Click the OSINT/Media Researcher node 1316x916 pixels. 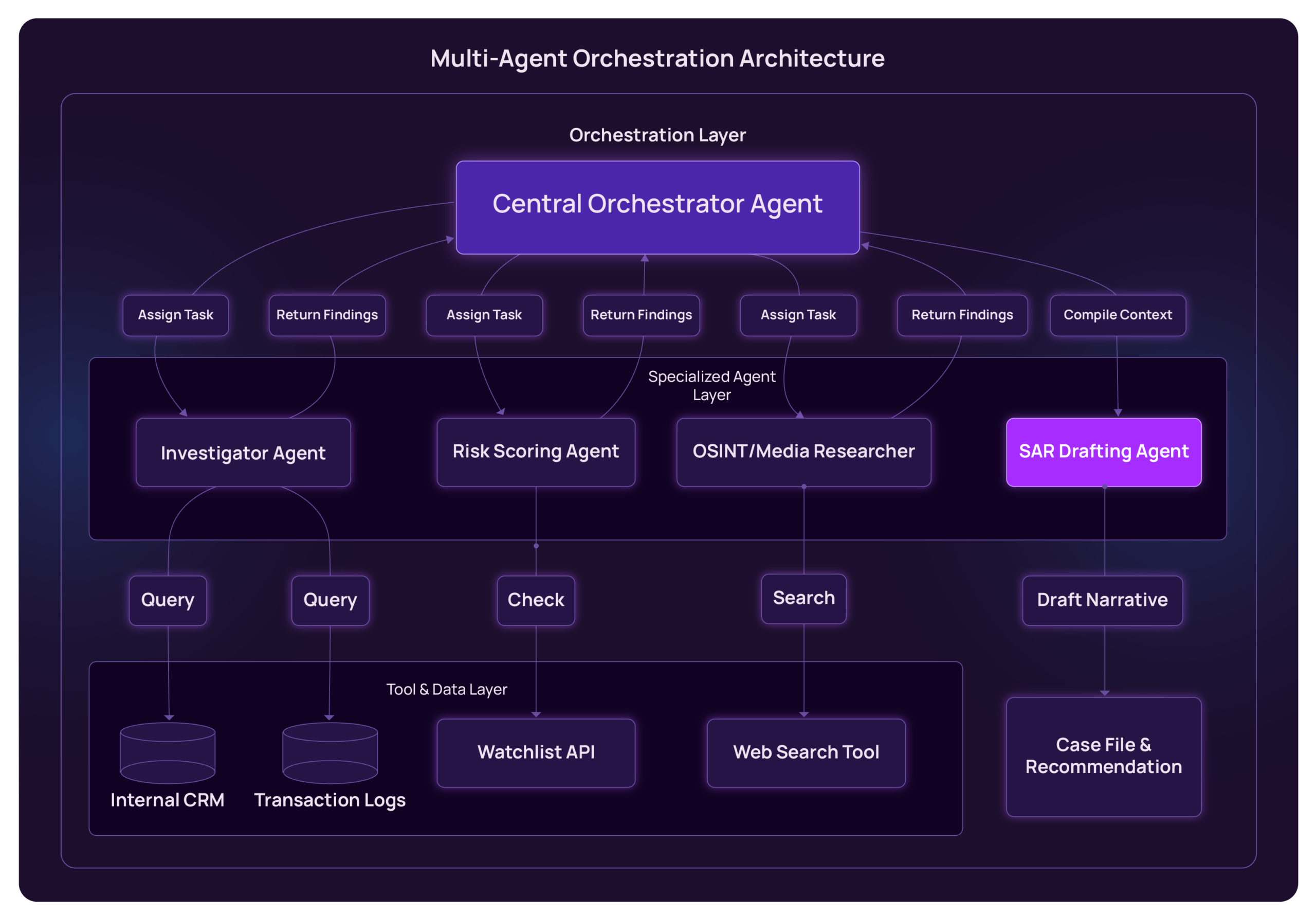click(x=804, y=452)
